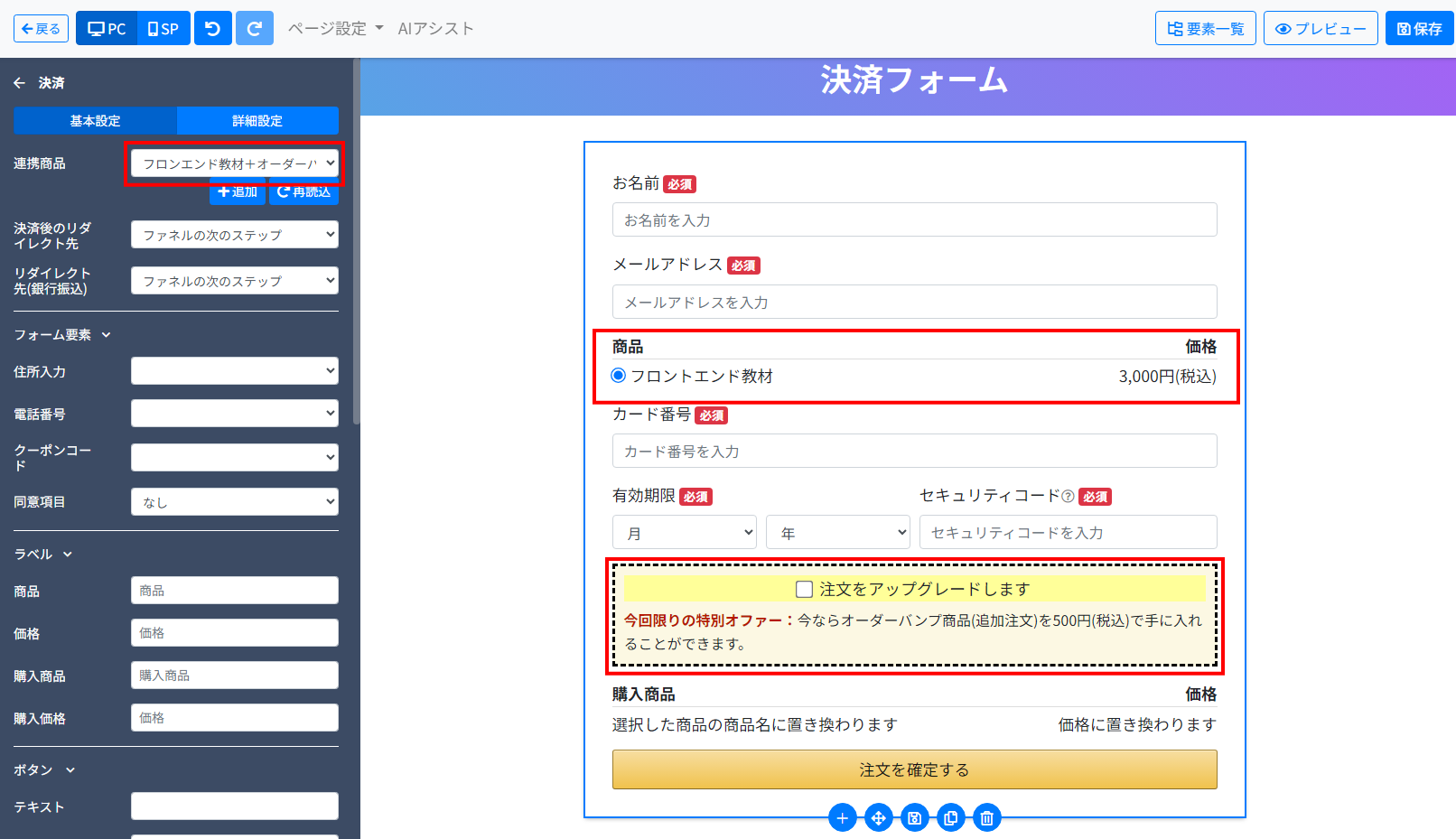1456x839 pixels.
Task: Click the カード番号 input field
Action: pyautogui.click(x=915, y=451)
